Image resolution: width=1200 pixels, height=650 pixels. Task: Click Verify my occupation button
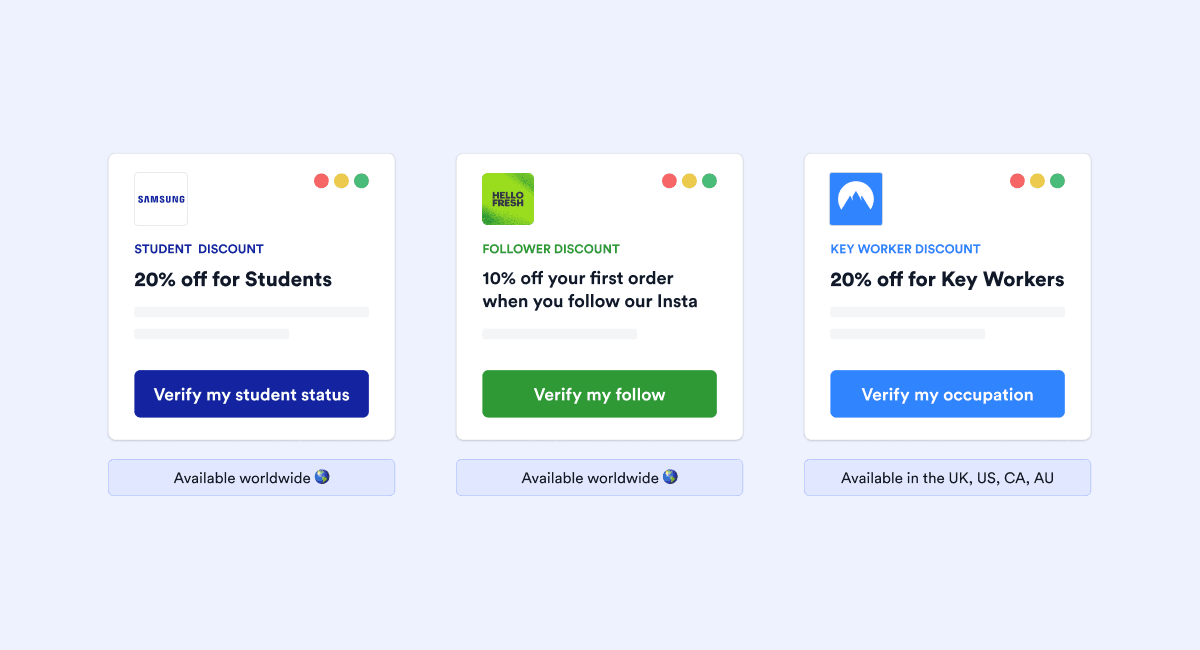pos(948,394)
